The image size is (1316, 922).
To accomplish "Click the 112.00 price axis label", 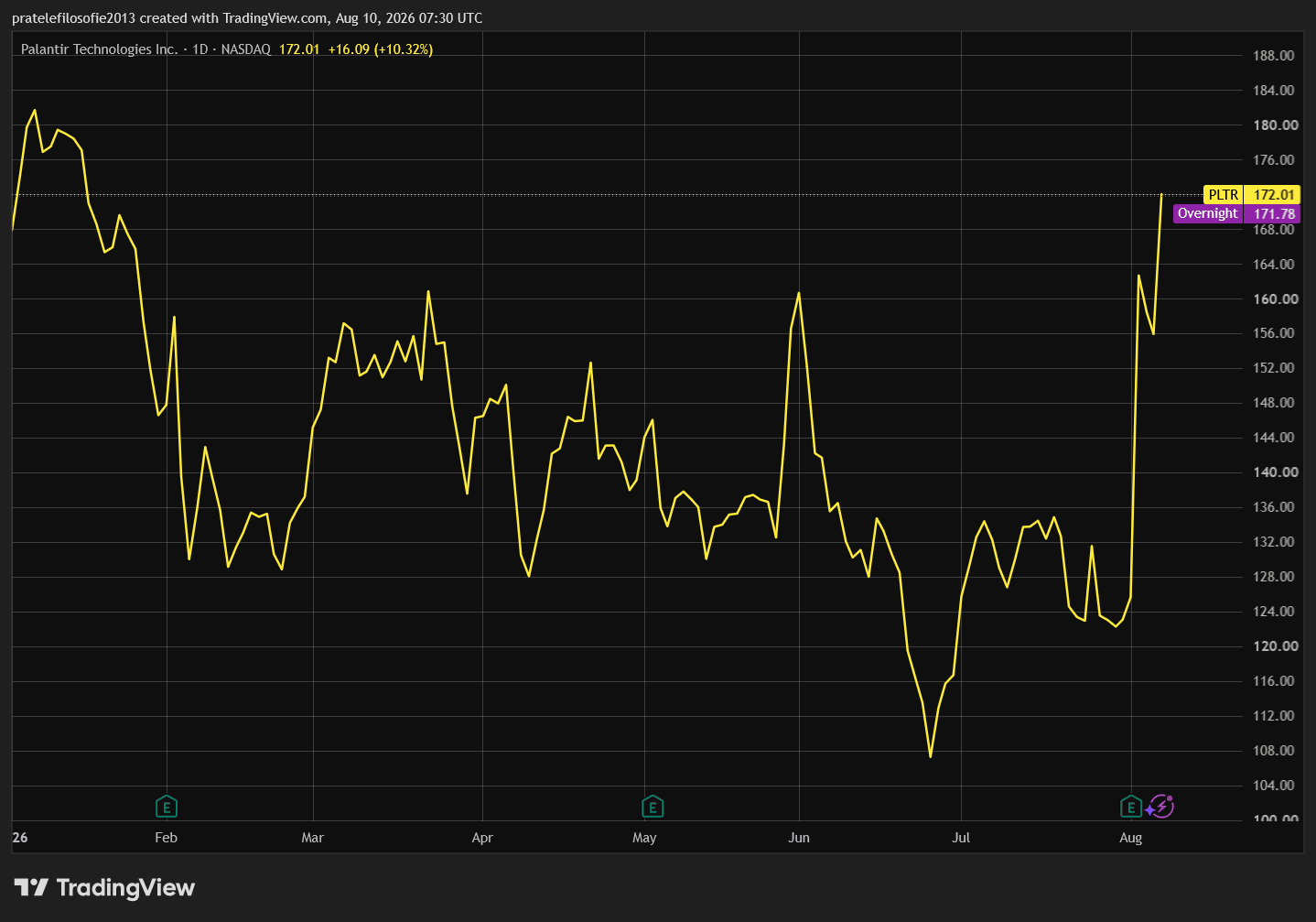I will click(x=1274, y=716).
